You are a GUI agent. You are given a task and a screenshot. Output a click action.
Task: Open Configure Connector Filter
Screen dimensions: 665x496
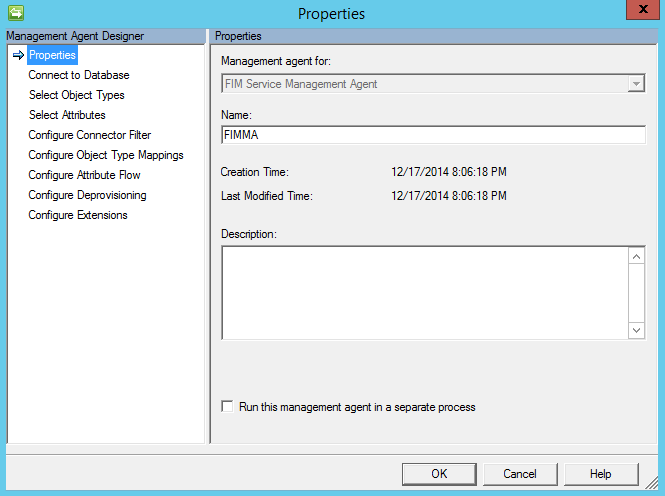tap(89, 135)
